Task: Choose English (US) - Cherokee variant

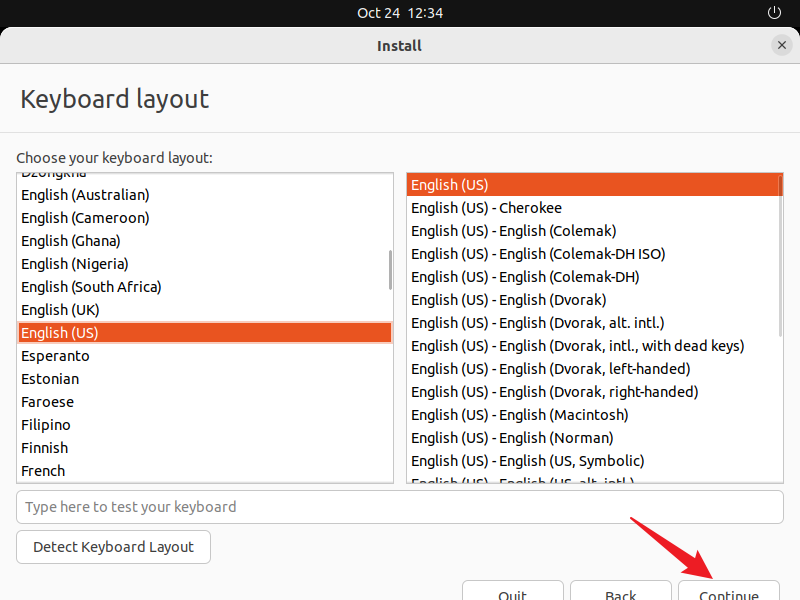Action: (486, 208)
